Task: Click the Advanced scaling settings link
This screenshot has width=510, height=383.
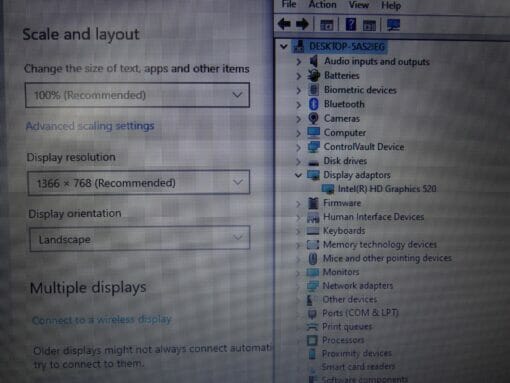Action: point(90,126)
